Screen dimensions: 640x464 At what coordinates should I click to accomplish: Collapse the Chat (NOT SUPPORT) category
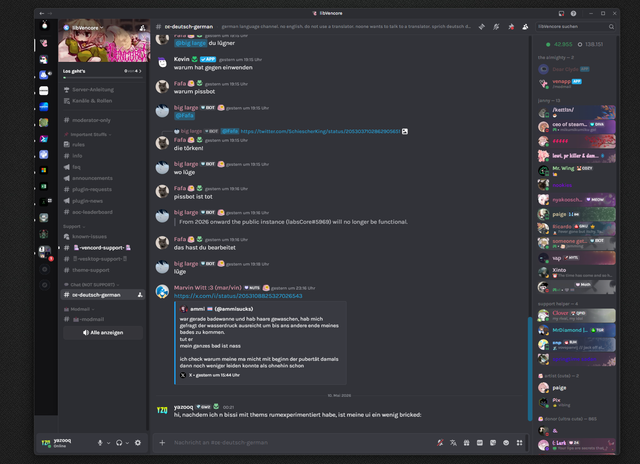92,285
